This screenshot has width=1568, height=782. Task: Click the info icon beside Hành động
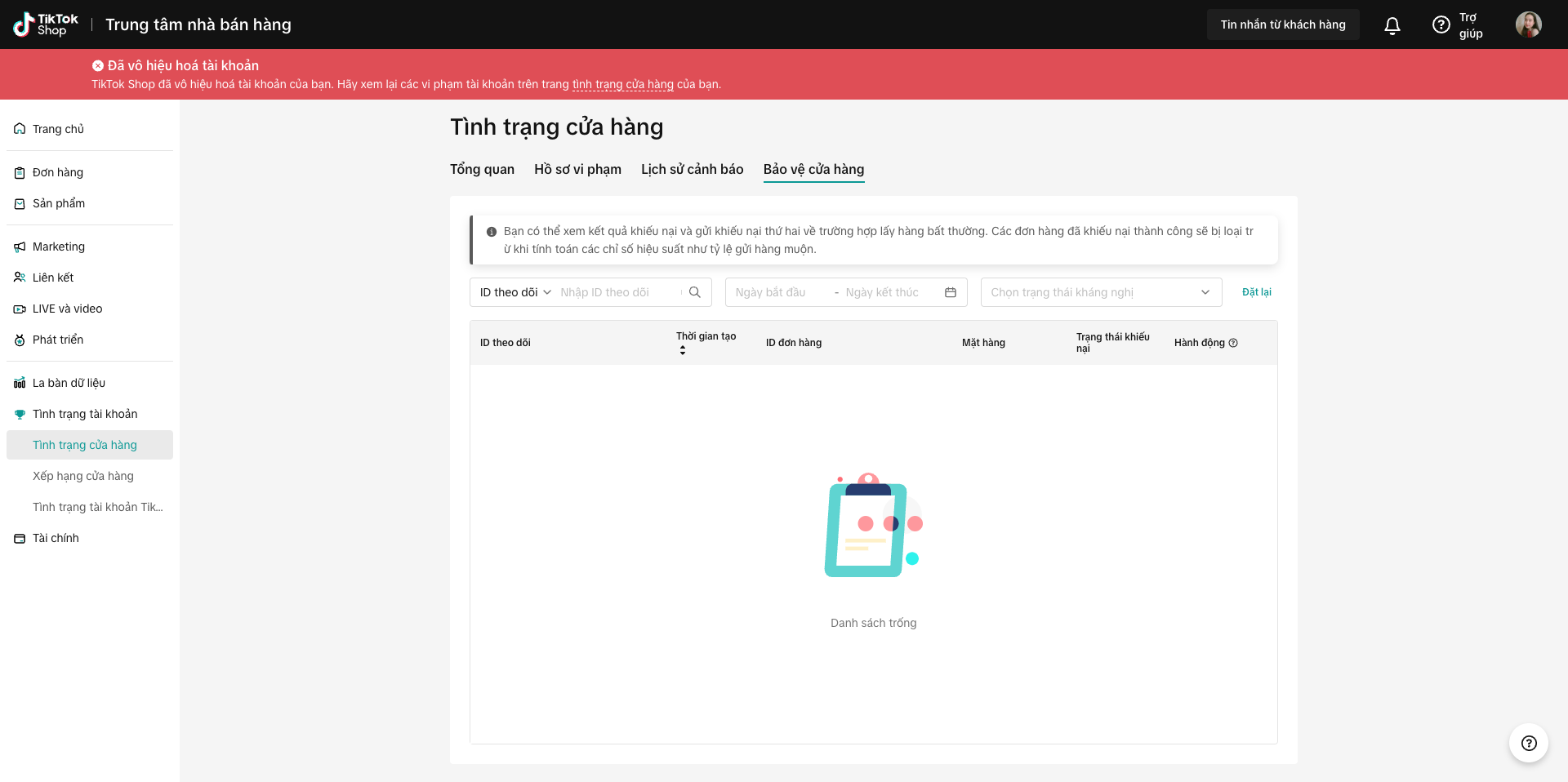(1233, 343)
